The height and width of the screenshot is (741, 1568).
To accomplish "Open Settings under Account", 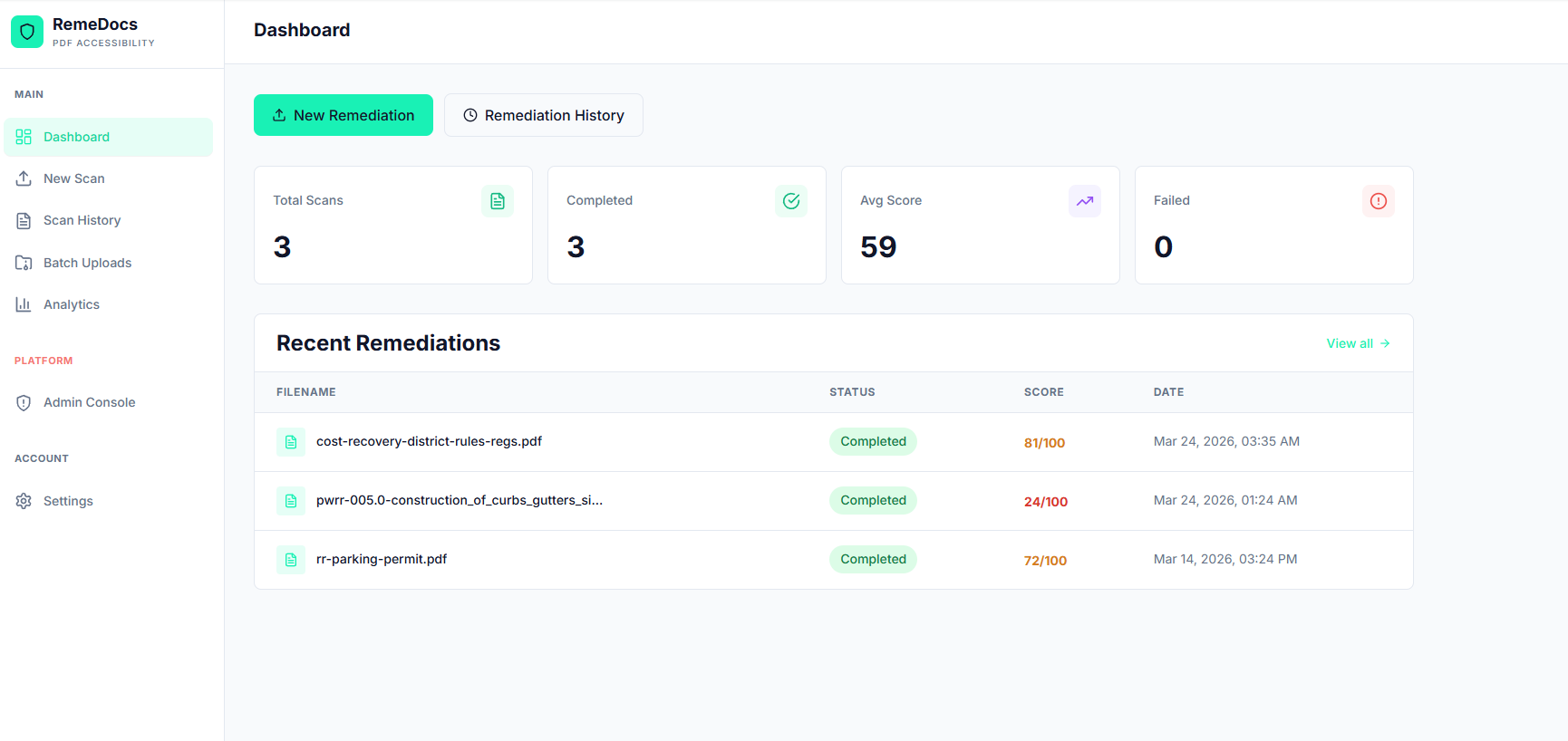I will (x=109, y=501).
